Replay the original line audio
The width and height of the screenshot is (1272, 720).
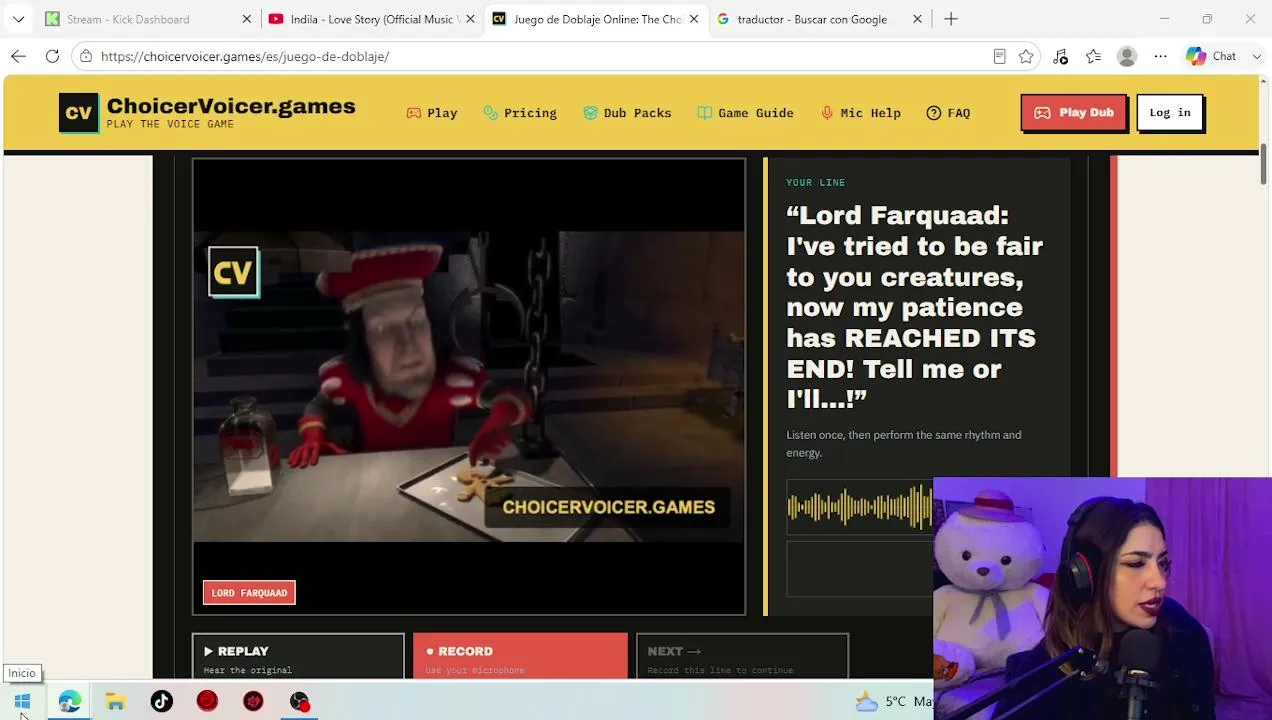click(298, 657)
